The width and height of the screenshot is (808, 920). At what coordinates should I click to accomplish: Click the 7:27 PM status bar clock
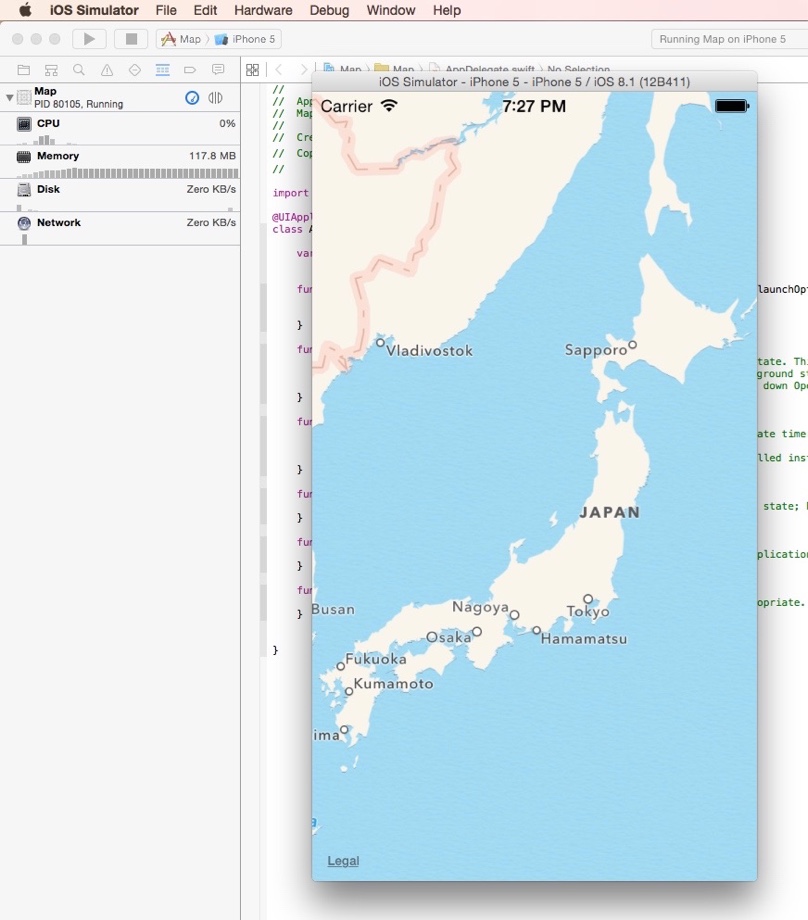(x=534, y=106)
